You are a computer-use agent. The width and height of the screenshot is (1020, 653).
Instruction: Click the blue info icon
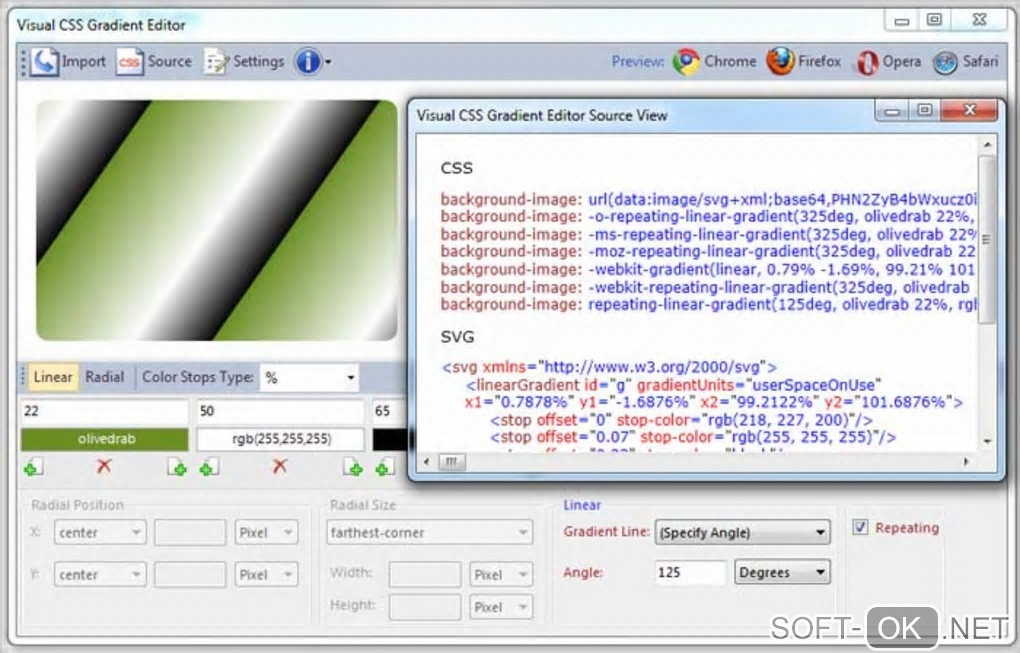tap(308, 62)
